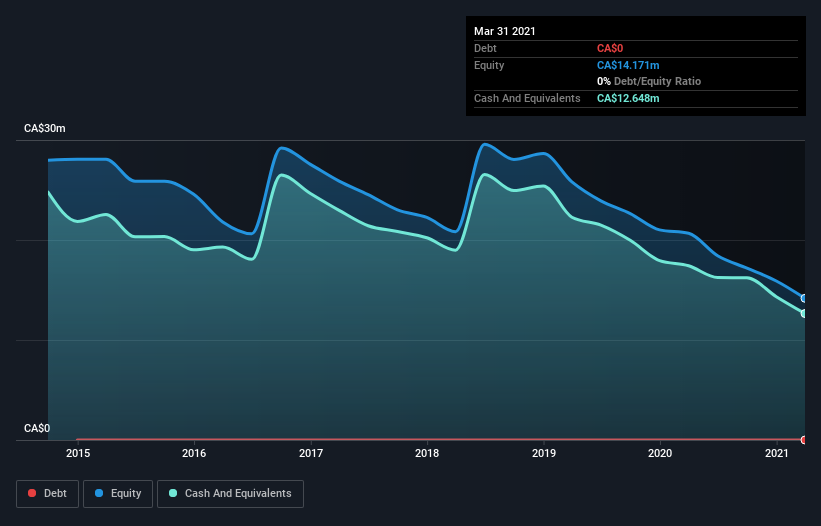Click Cash And Equivalents tooltip label
Image resolution: width=821 pixels, height=526 pixels.
point(527,98)
